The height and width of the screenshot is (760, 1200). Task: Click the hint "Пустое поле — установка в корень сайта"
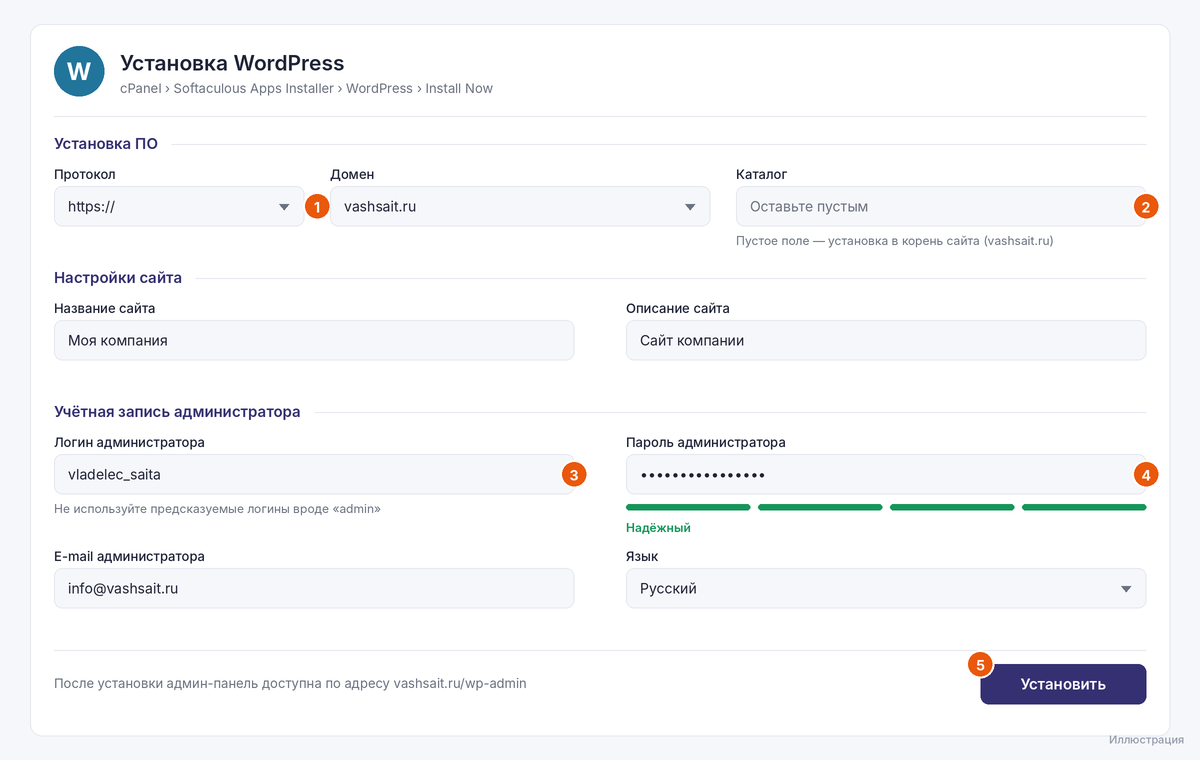click(895, 241)
